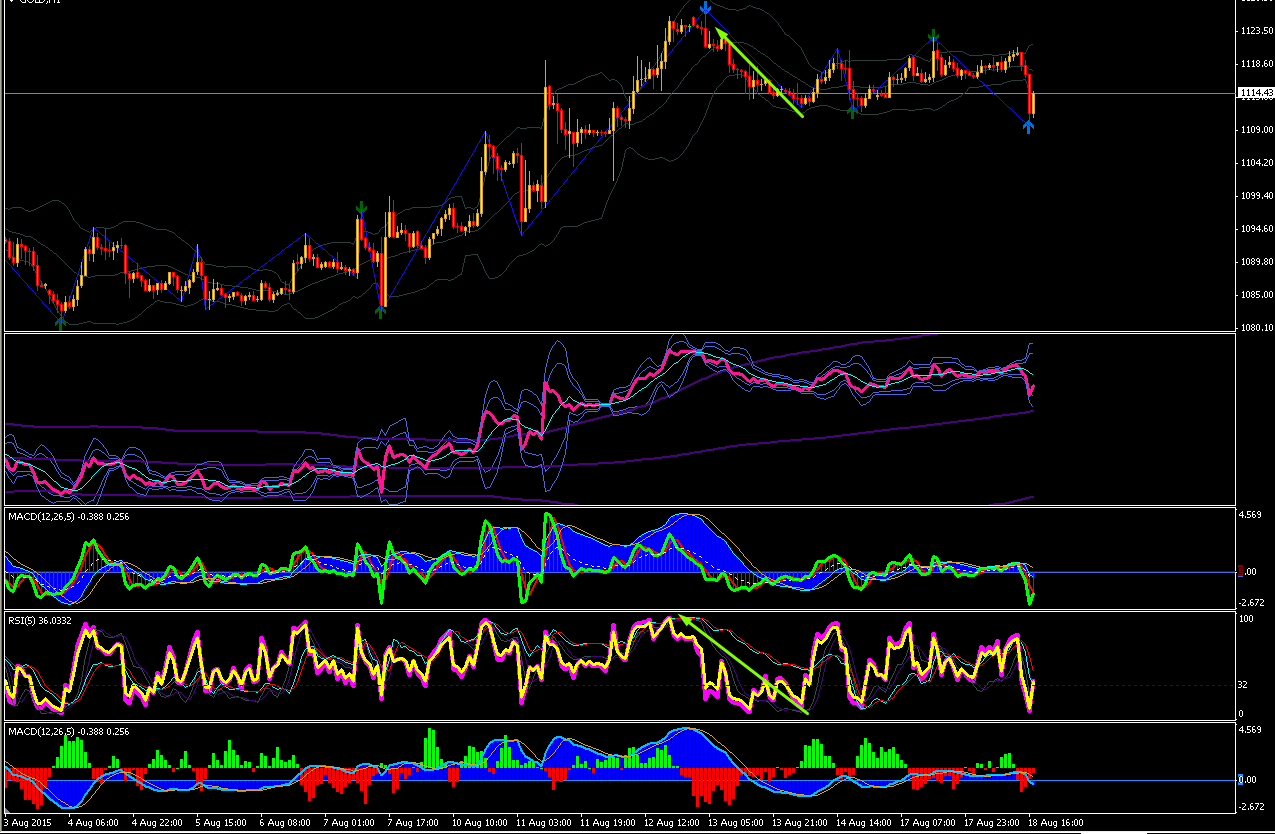Click the green down arrow above the 7 Aug spike
This screenshot has height=834, width=1275.
coord(360,208)
